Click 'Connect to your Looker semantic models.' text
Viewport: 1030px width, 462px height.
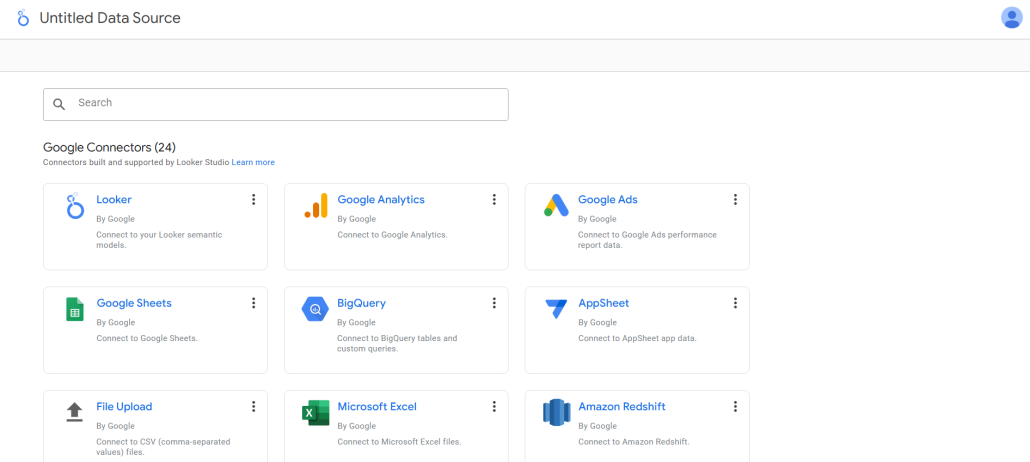tap(160, 240)
